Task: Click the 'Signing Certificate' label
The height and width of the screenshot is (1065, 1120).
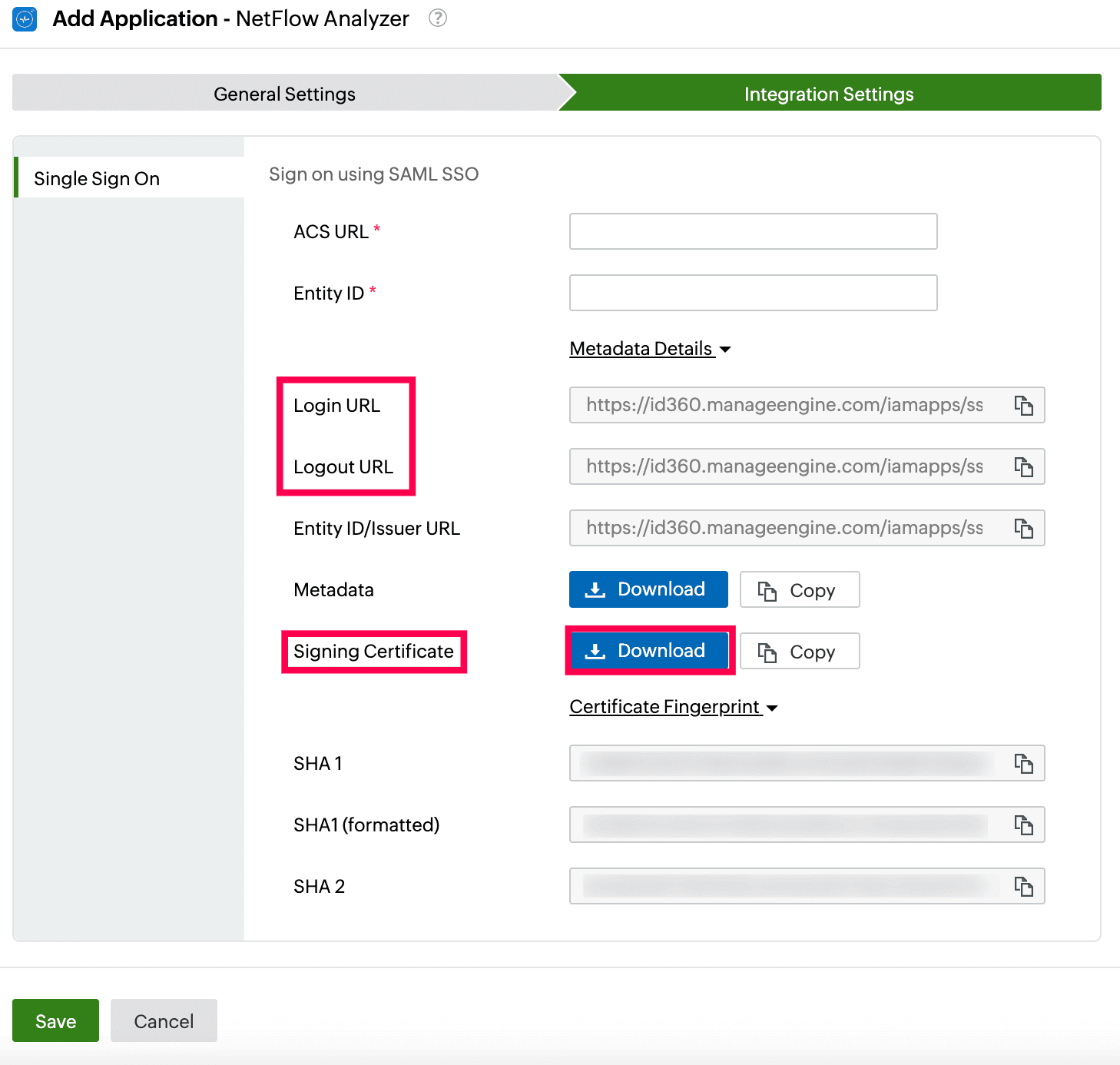Action: [x=373, y=652]
